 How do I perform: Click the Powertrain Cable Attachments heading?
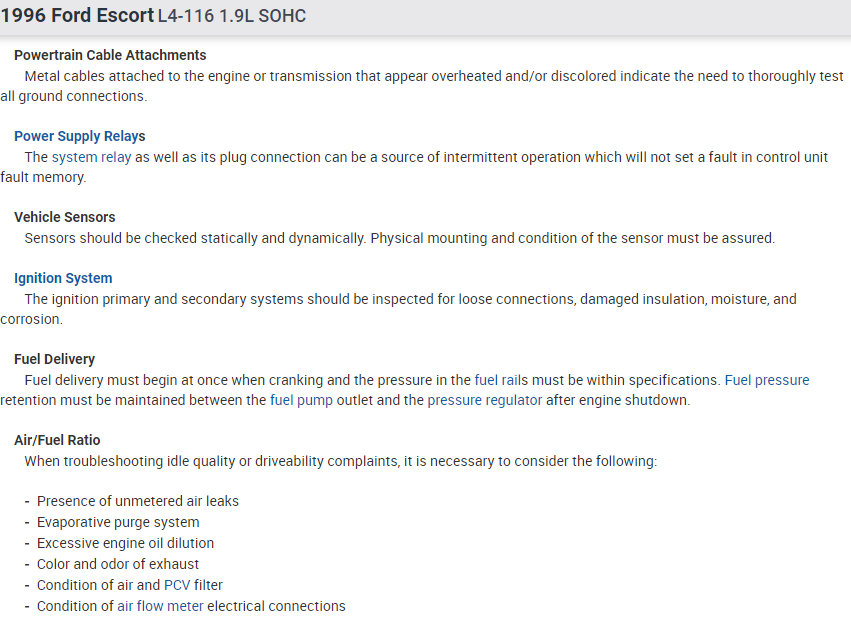[x=110, y=55]
